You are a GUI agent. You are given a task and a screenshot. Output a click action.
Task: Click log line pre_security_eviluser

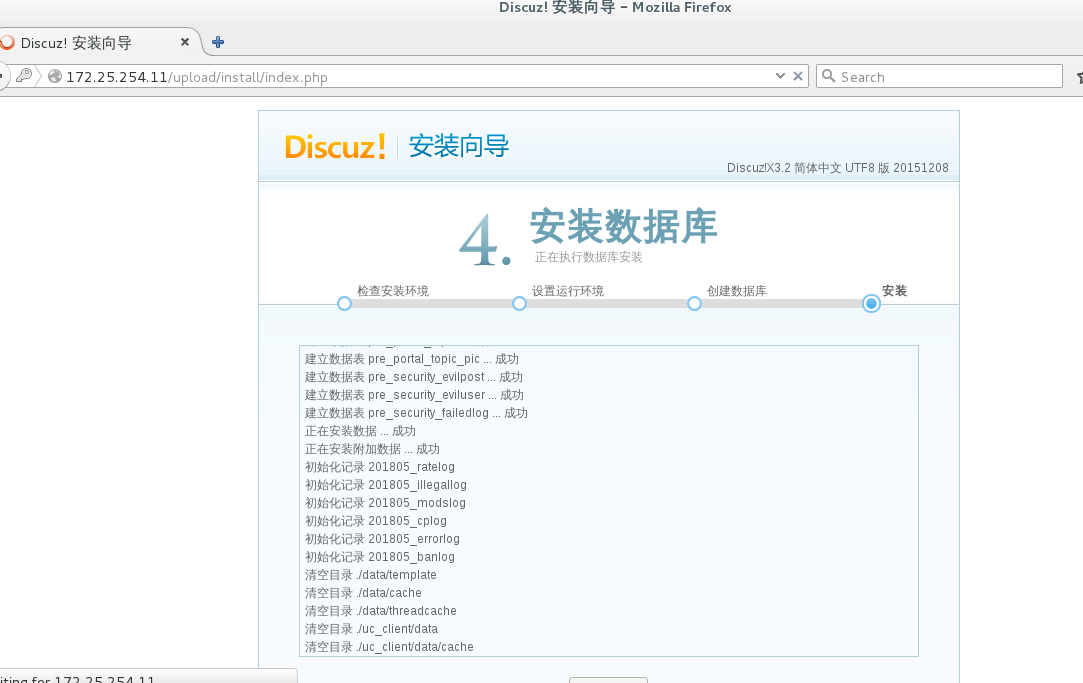[414, 395]
